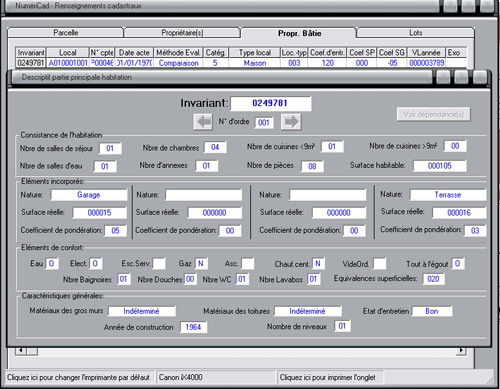Click the Nbre de salles de séjour field

coord(110,148)
